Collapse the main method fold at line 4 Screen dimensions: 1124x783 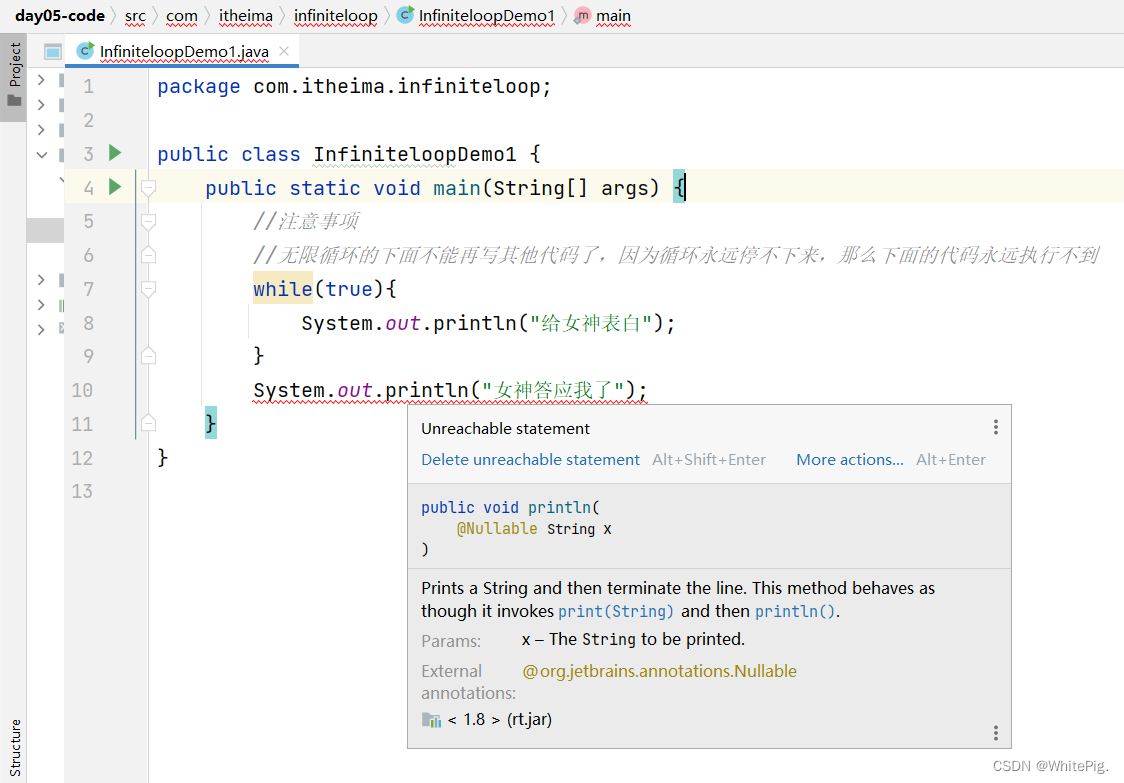(x=149, y=187)
